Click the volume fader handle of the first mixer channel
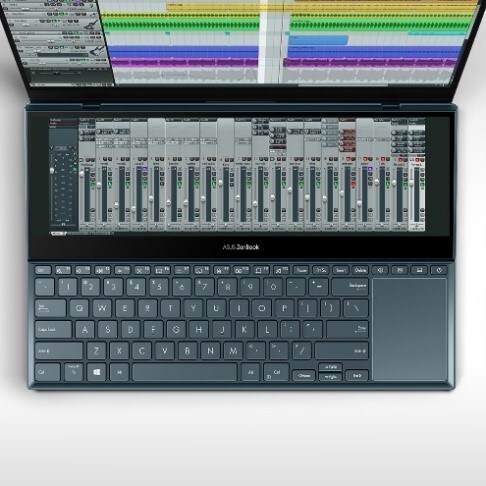Screen dimensions: 486x486 tap(82, 174)
